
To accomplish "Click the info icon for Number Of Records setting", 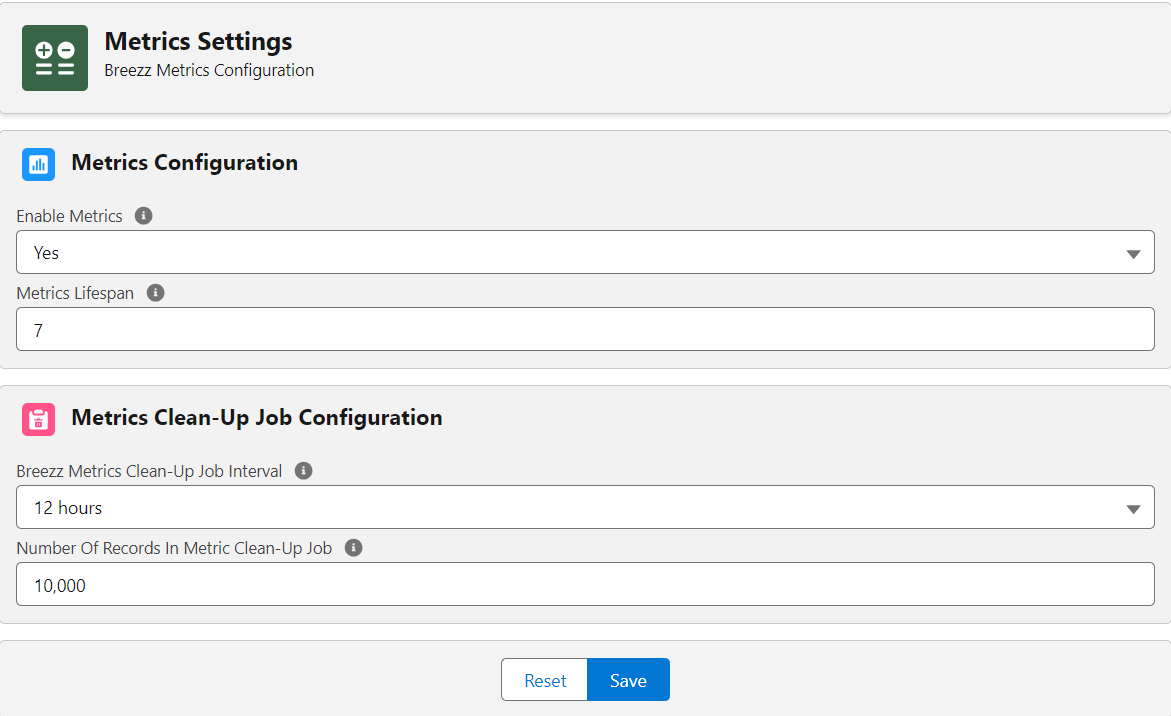I will pos(353,547).
